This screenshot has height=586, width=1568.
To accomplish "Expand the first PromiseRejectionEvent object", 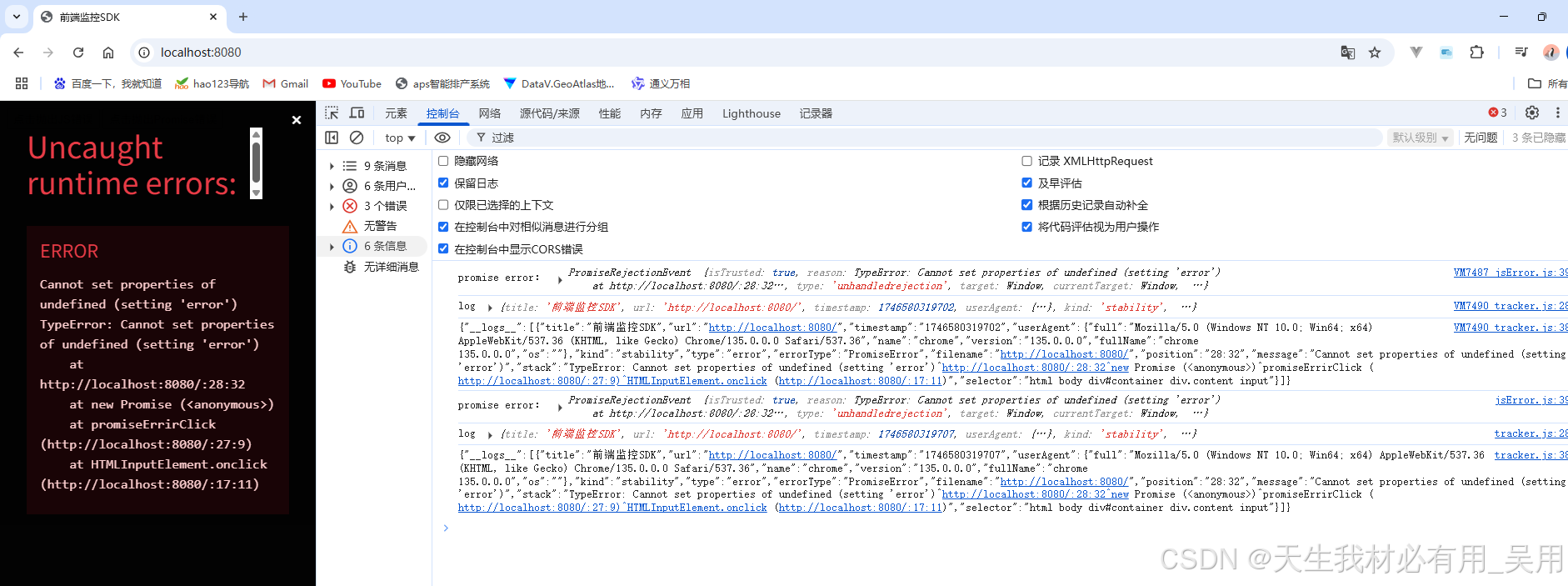I will [x=560, y=279].
